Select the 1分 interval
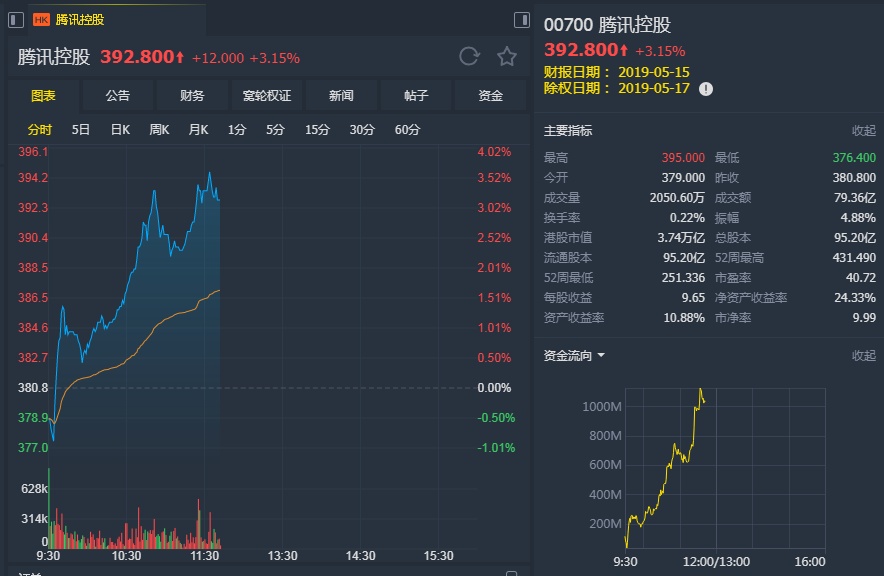884x576 pixels. pos(237,130)
